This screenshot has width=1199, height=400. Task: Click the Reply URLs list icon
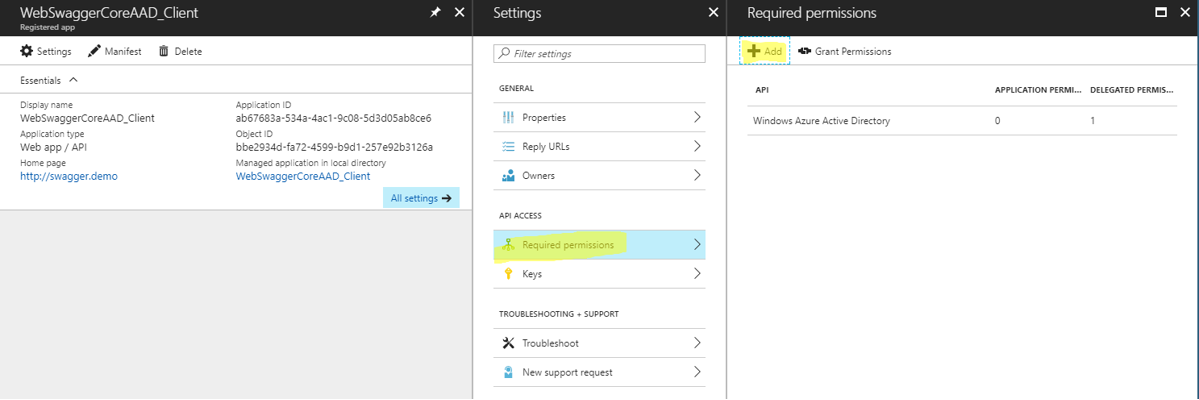coord(509,146)
